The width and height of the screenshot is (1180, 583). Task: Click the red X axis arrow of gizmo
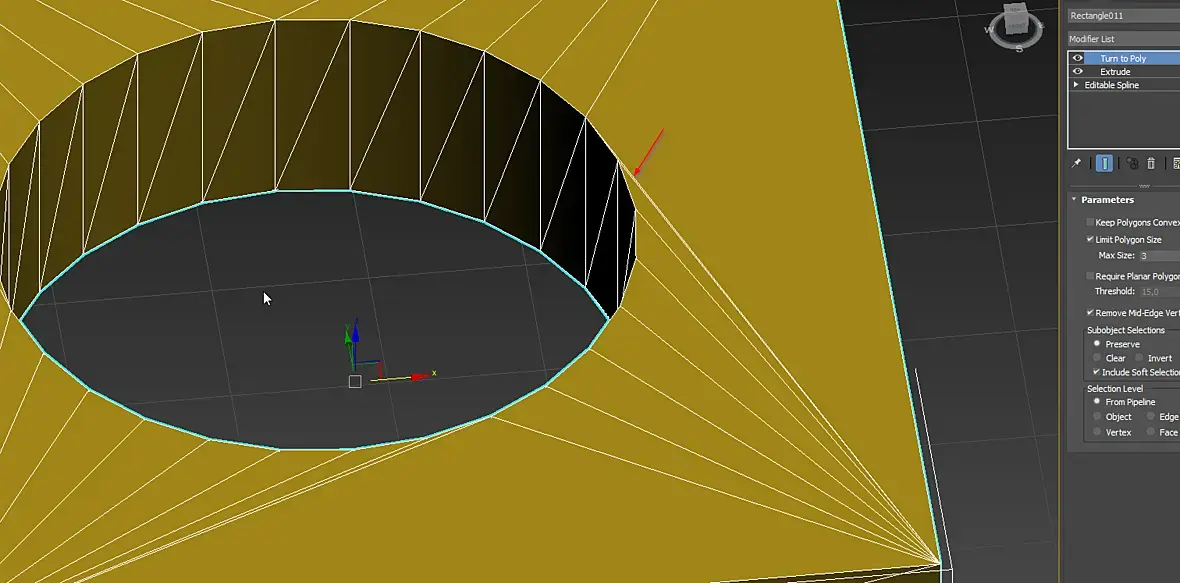tap(419, 376)
